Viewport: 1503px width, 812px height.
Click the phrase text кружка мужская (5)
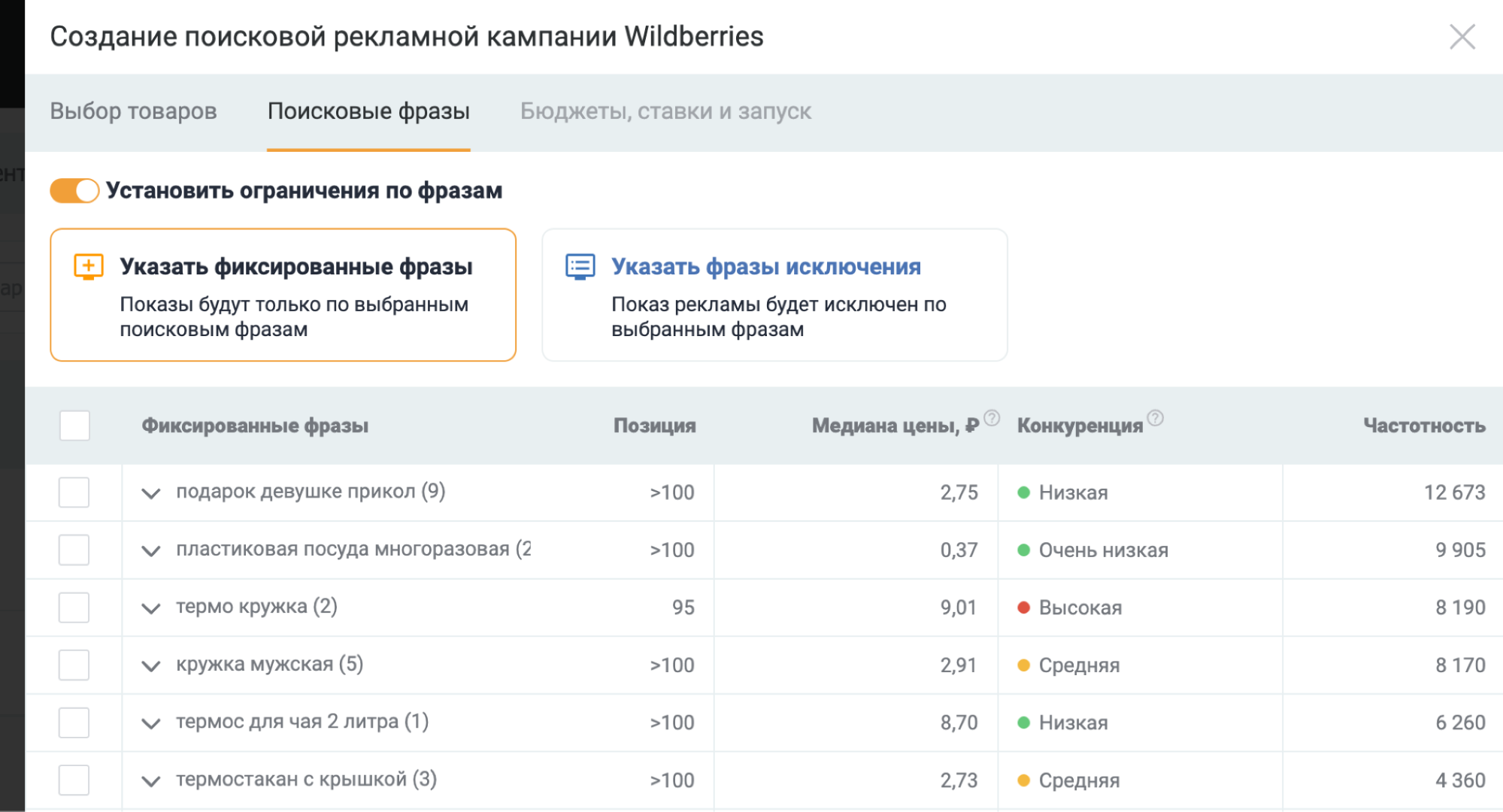coord(269,665)
